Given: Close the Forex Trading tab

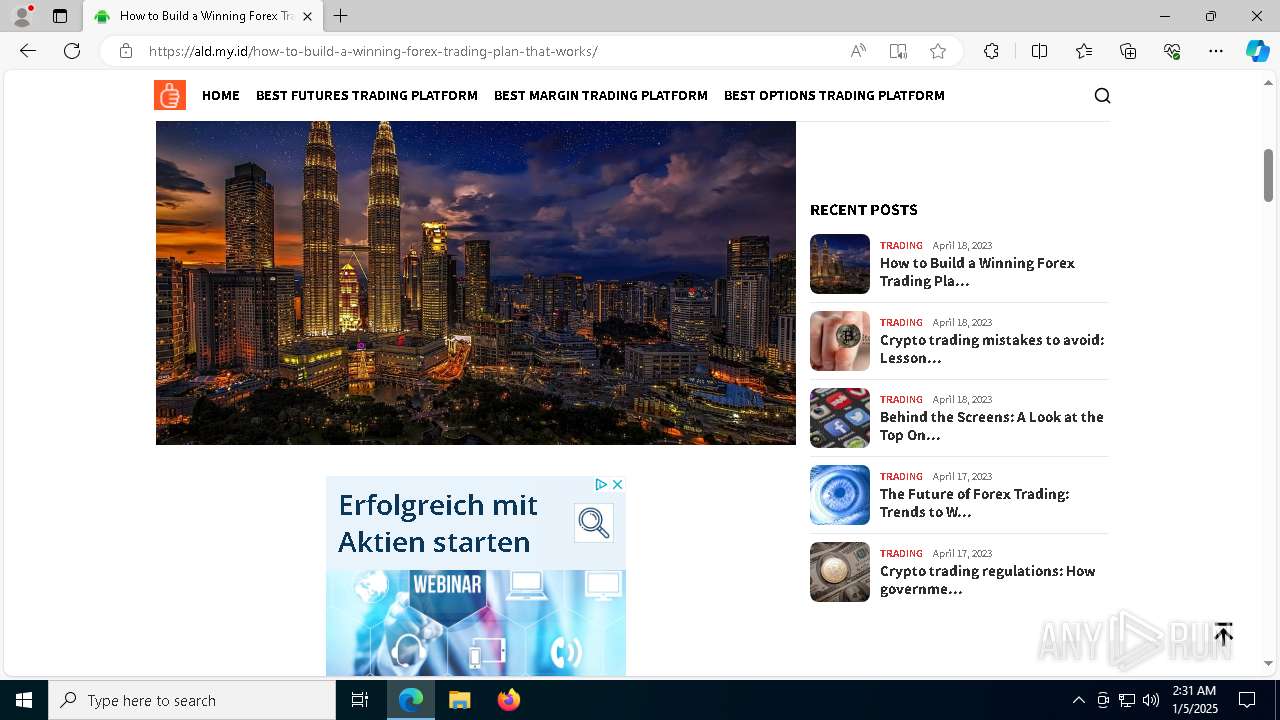Looking at the screenshot, I should [307, 16].
